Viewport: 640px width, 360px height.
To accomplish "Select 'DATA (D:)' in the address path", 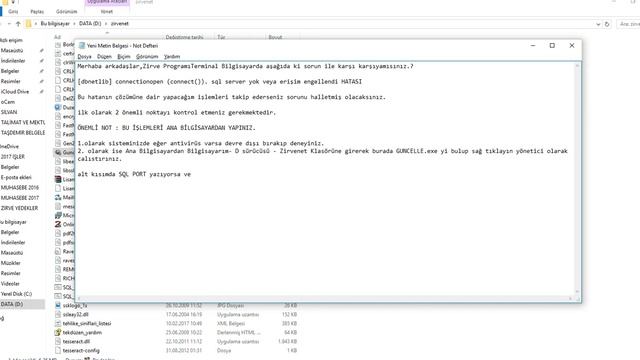I will pos(90,24).
